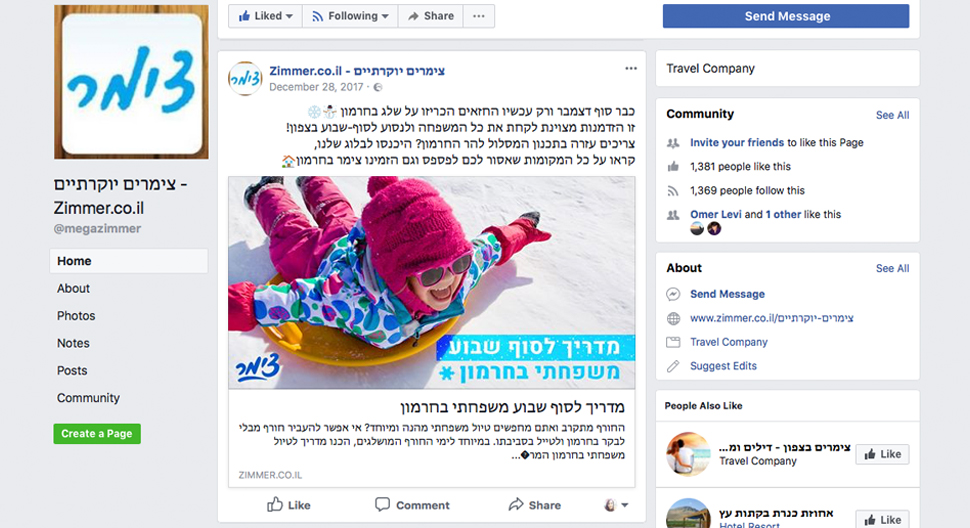The height and width of the screenshot is (528, 970).
Task: Open the Community section in sidebar
Action: 88,398
